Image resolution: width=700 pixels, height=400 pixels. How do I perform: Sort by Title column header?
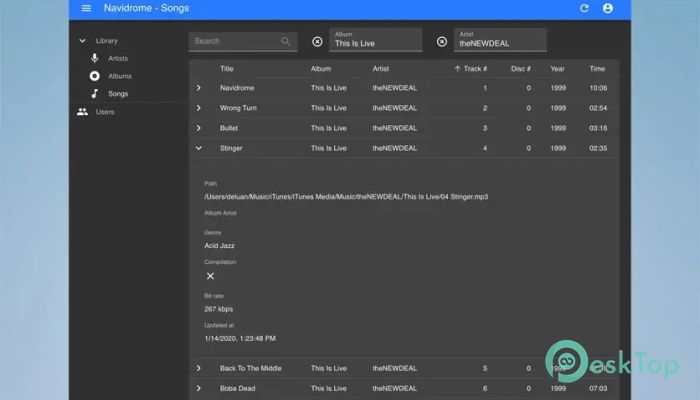pyautogui.click(x=226, y=69)
